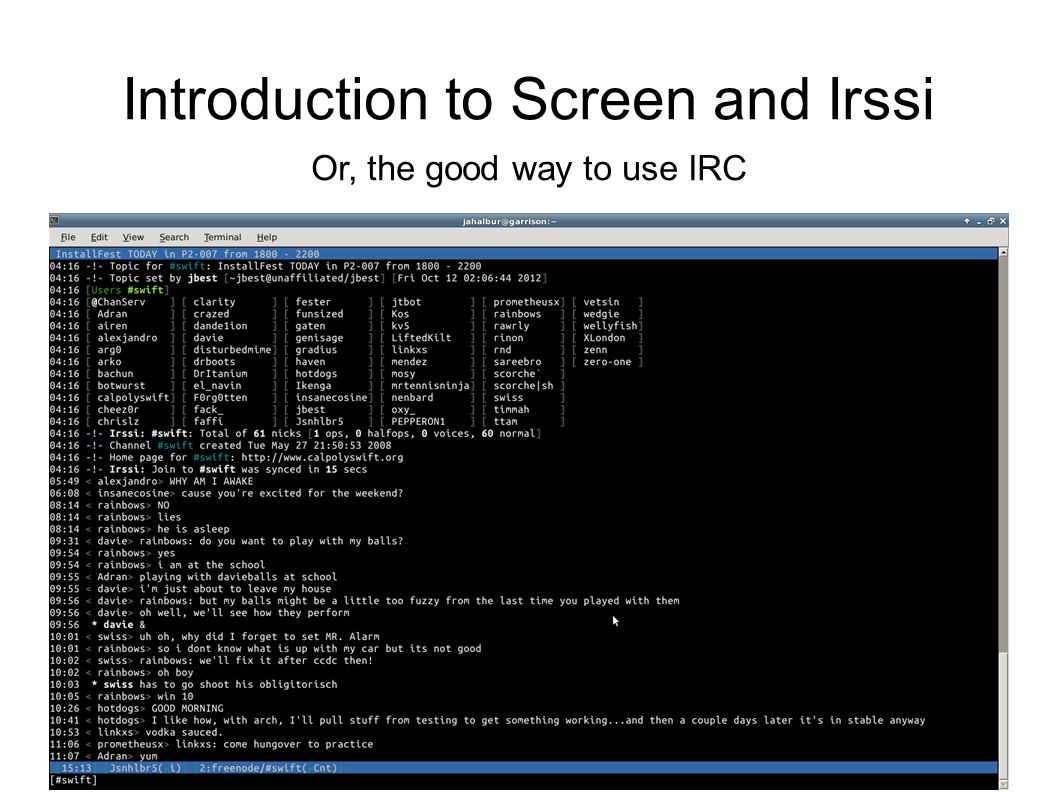Click the jahalbur@garrison window title

coord(509,221)
